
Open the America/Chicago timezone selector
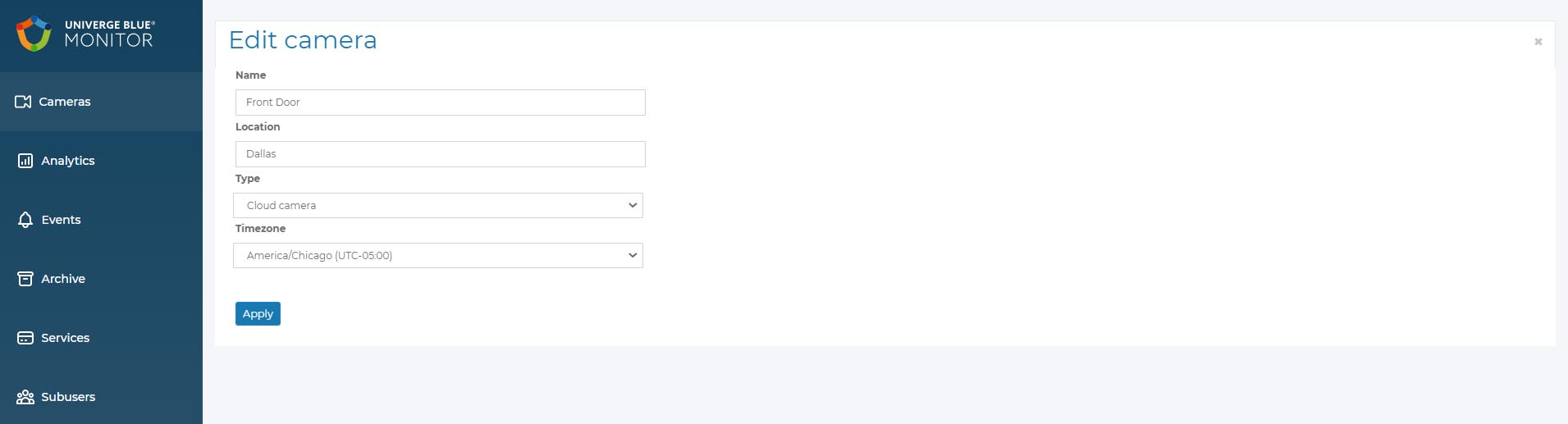pos(438,255)
